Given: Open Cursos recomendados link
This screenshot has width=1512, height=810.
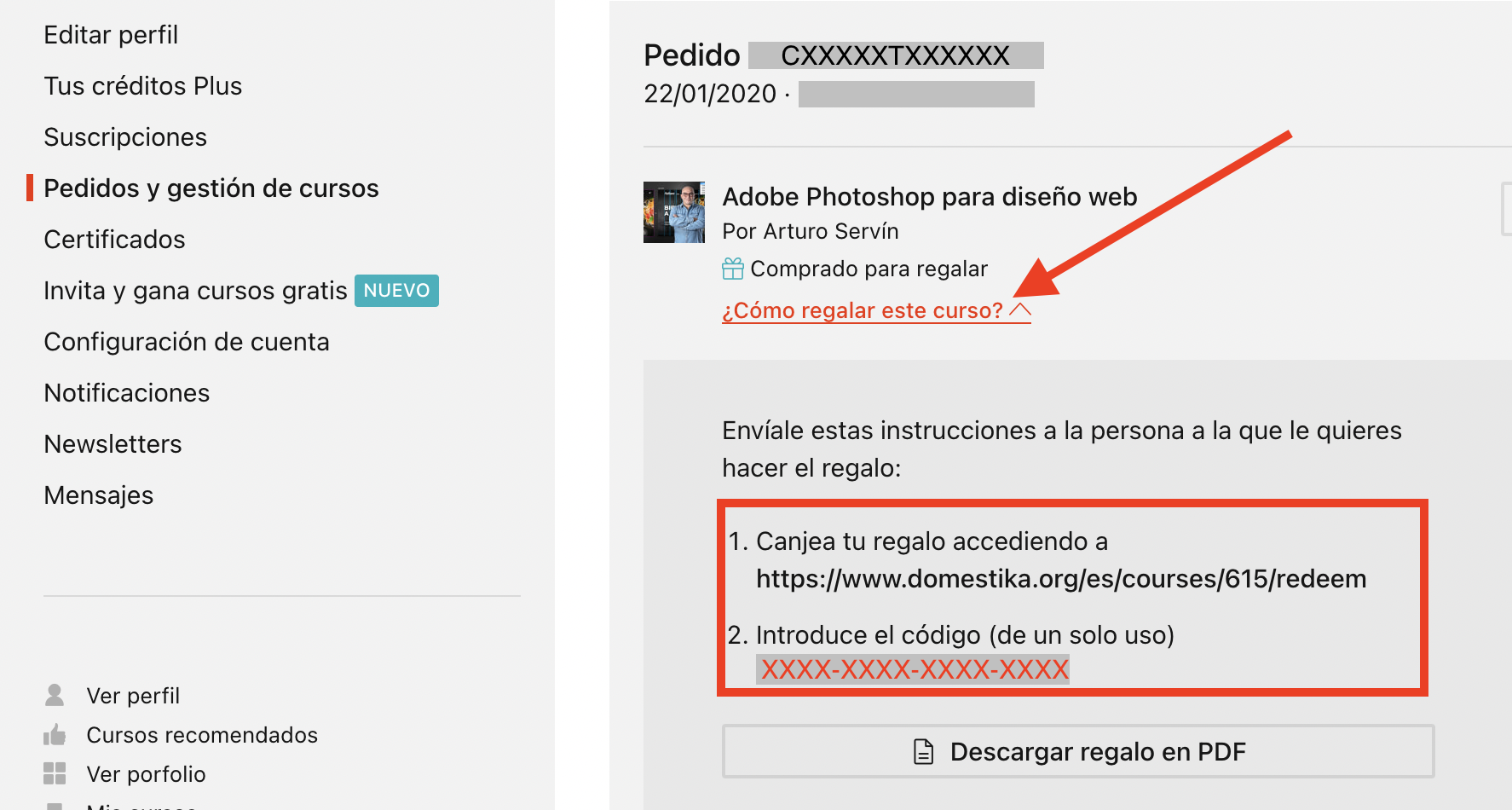Looking at the screenshot, I should 202,735.
